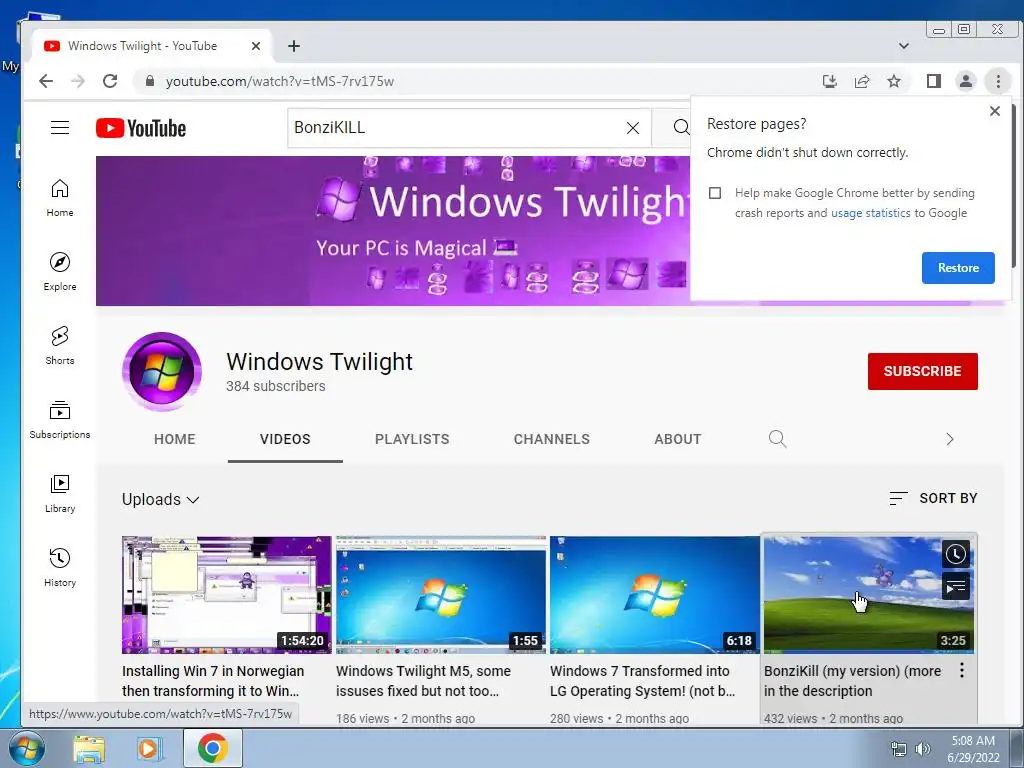The image size is (1024, 768).
Task: Open Windows Media Player from taskbar
Action: 150,748
